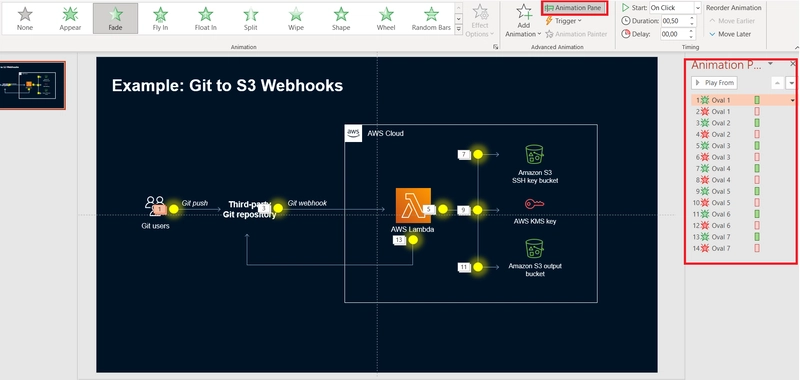
Task: Click the AWS Cloud logo icon
Action: pyautogui.click(x=353, y=134)
